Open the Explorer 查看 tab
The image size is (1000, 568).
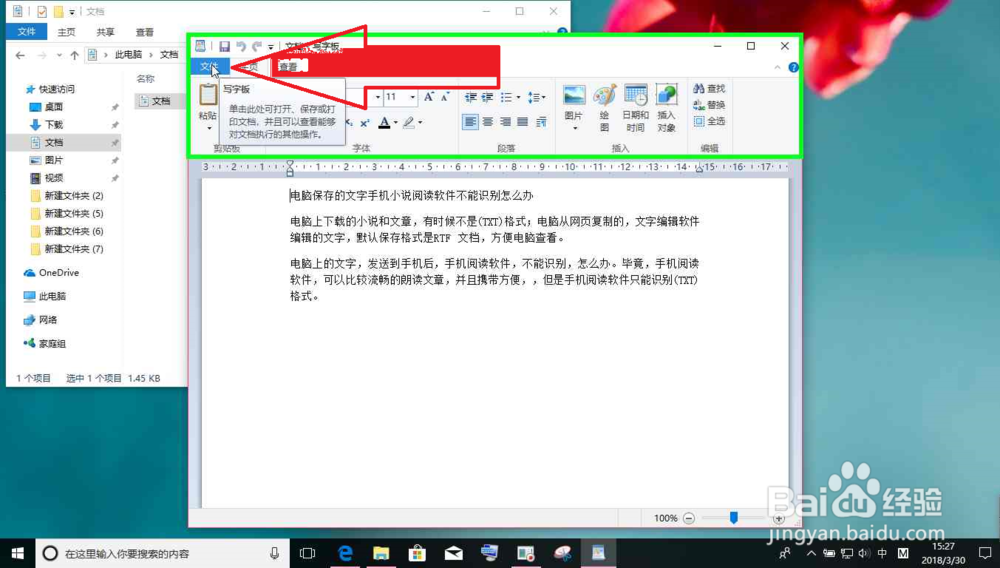click(145, 32)
